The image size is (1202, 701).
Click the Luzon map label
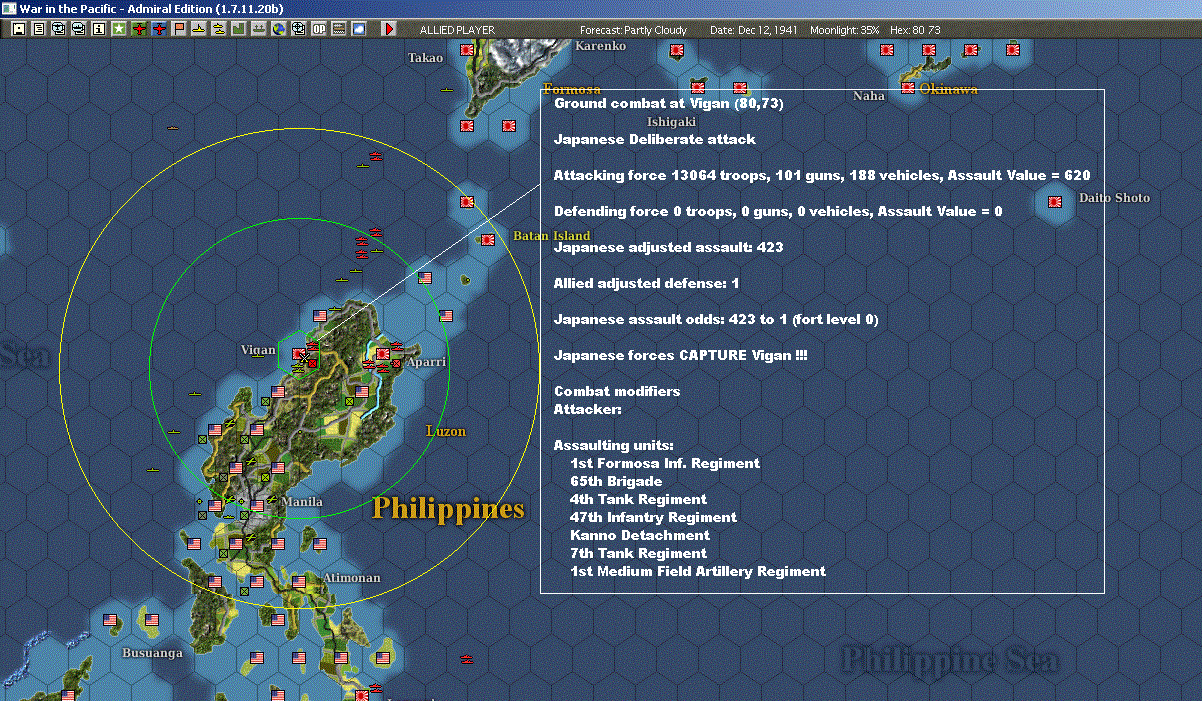pyautogui.click(x=446, y=431)
